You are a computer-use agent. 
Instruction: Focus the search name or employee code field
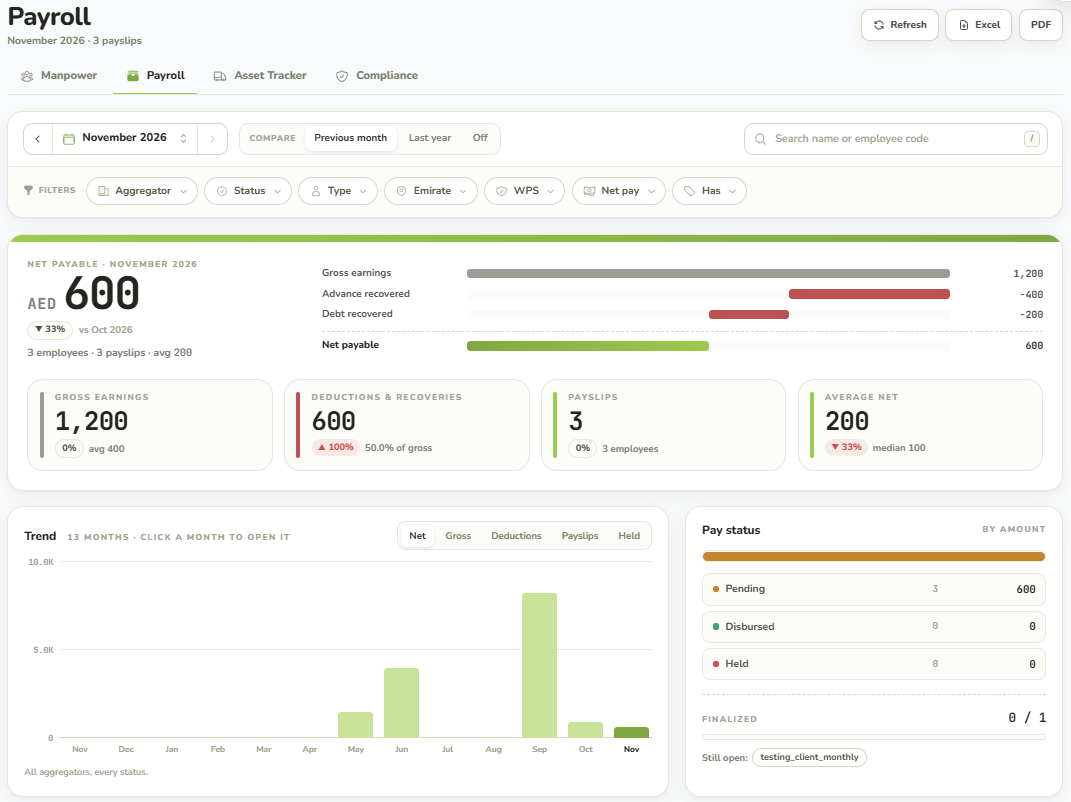[x=895, y=139]
